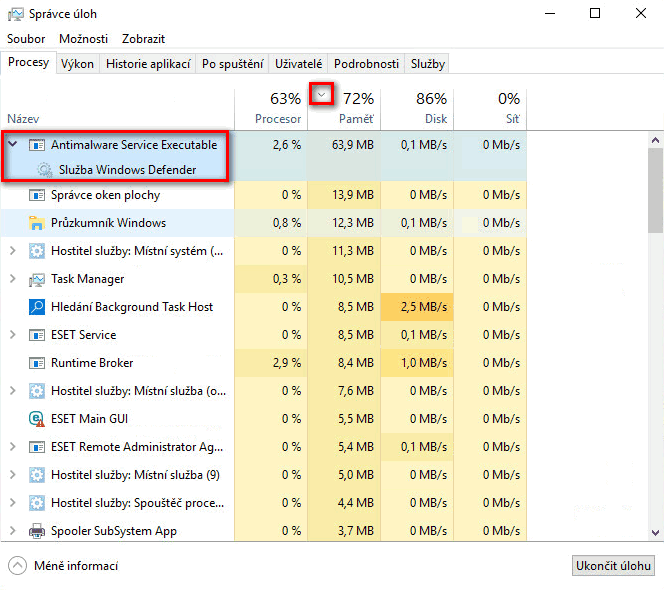Screen dimensions: 664x590
Task: Click the Task Manager title bar icon
Action: (x=16, y=14)
